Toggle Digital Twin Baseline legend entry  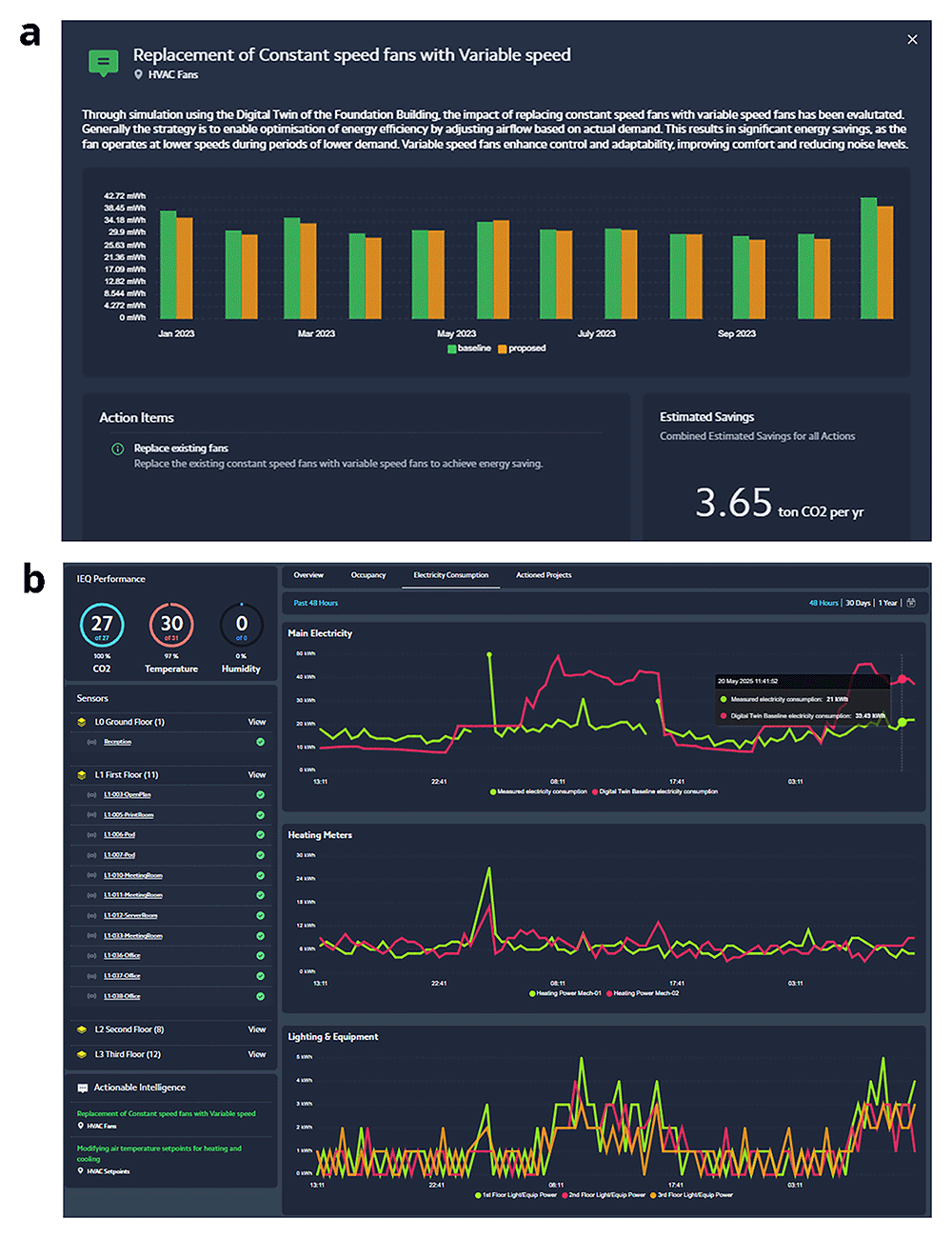(656, 791)
